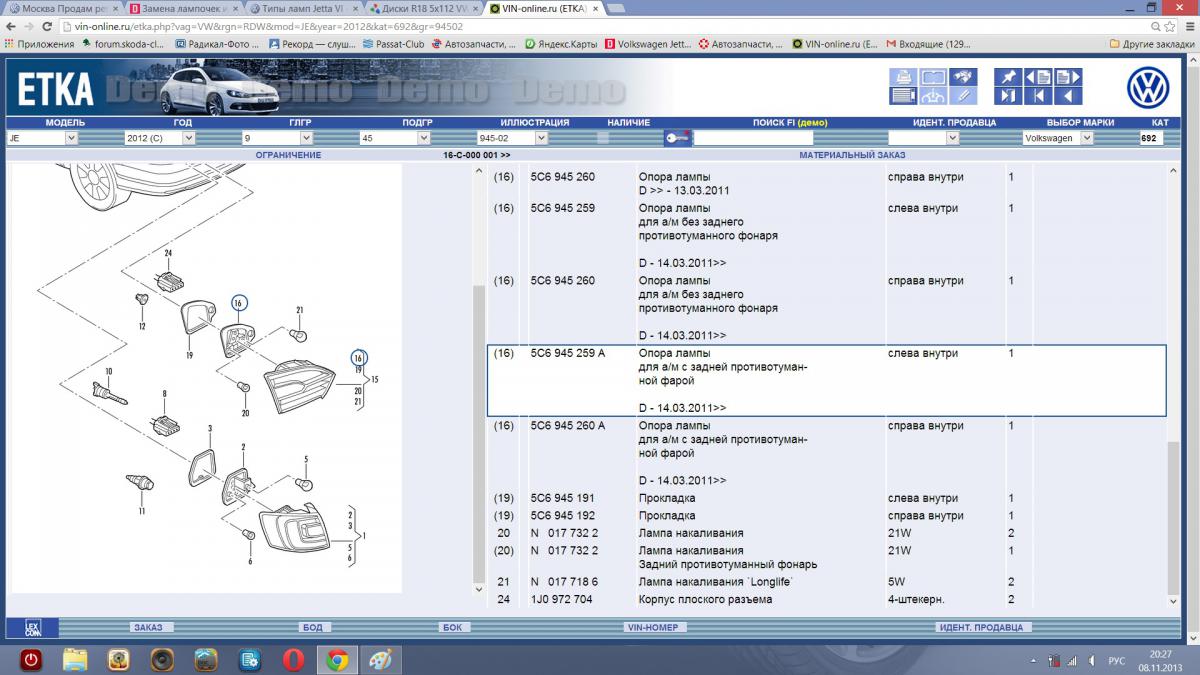Select the VIN-online.ru (ETKA) tab
This screenshot has width=1200, height=675.
(x=542, y=8)
